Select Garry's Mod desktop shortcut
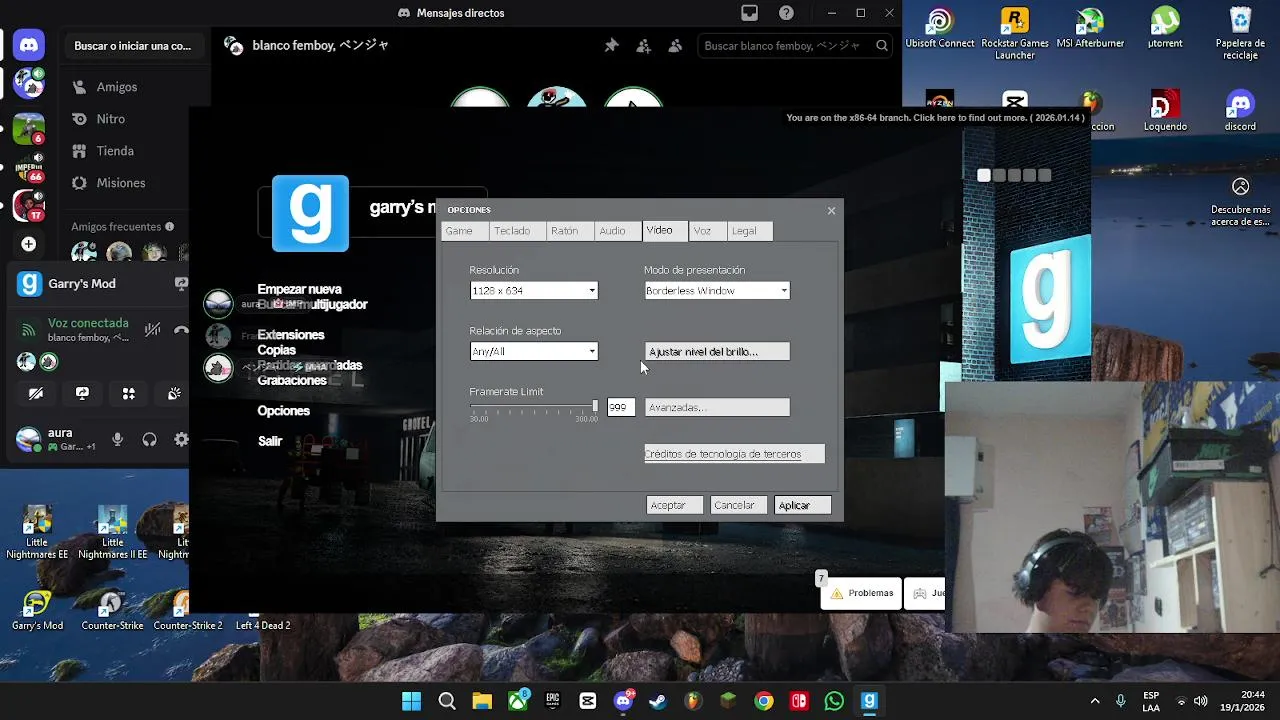Viewport: 1280px width, 720px height. [37, 612]
